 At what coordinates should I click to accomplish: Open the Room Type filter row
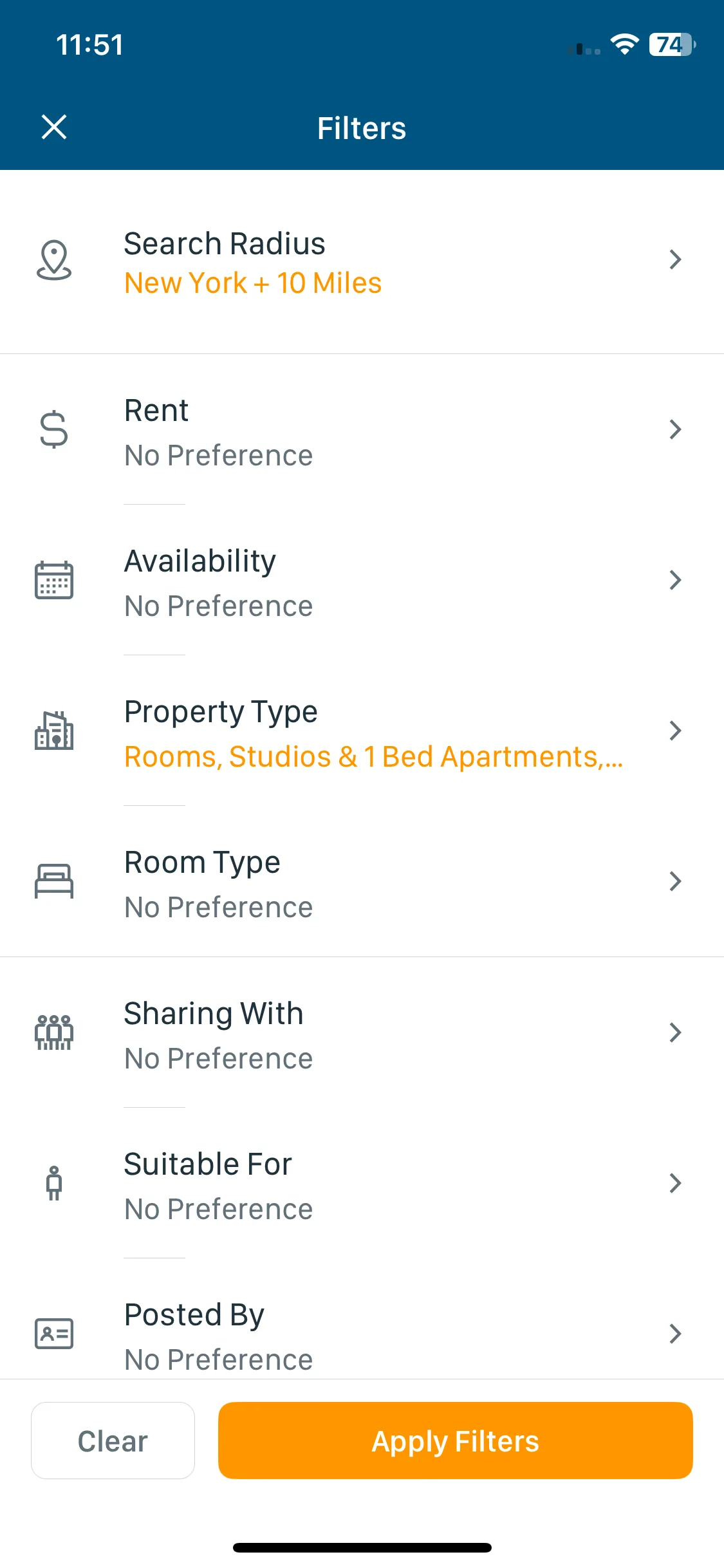362,881
